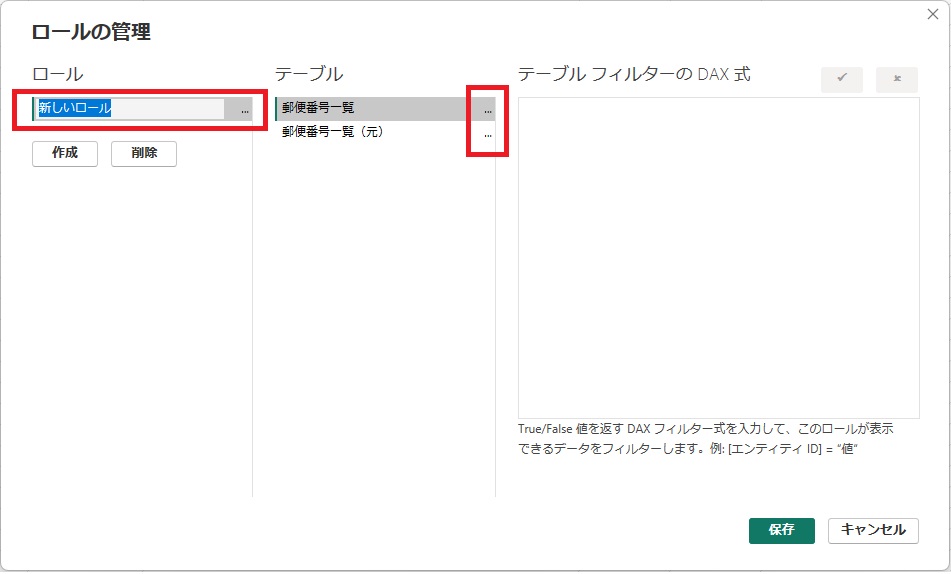Close the ロールの管理 dialog with the top-right X

click(x=932, y=14)
